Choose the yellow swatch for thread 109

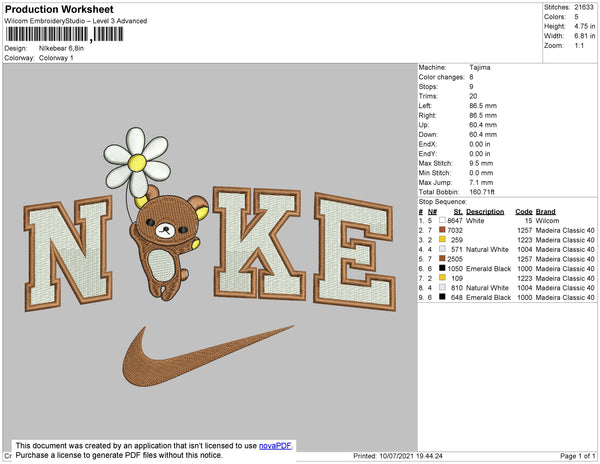pyautogui.click(x=442, y=278)
